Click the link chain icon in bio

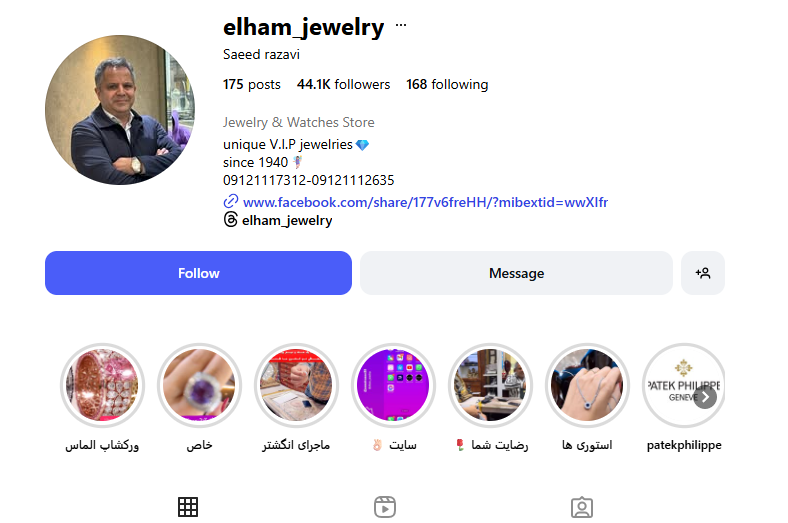[x=230, y=201]
